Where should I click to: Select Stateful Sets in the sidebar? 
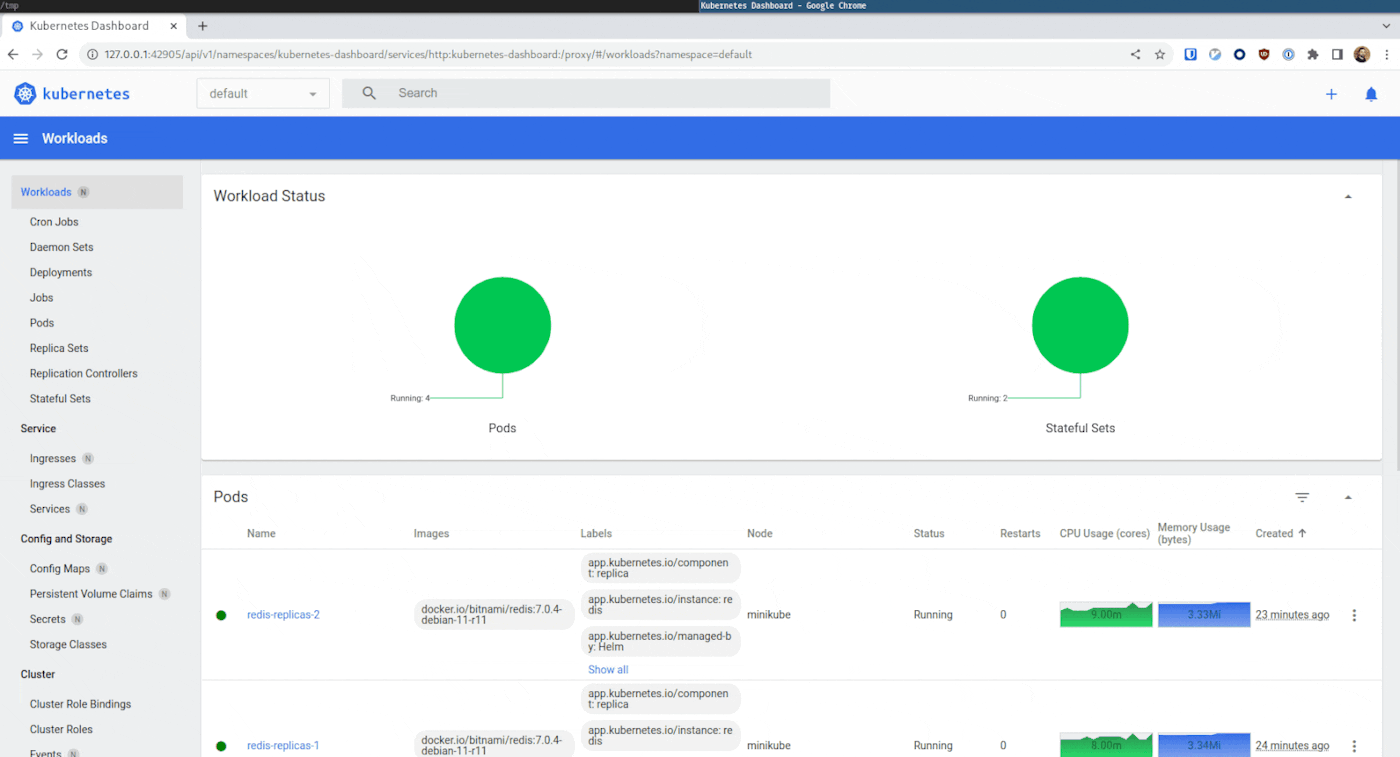click(x=60, y=398)
